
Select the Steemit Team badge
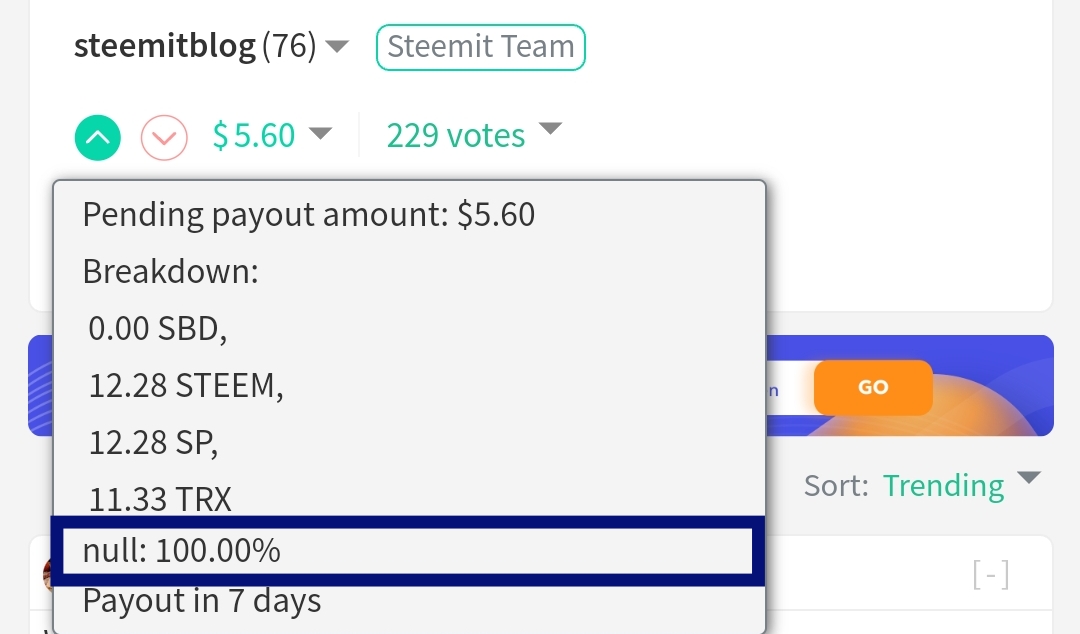click(481, 47)
